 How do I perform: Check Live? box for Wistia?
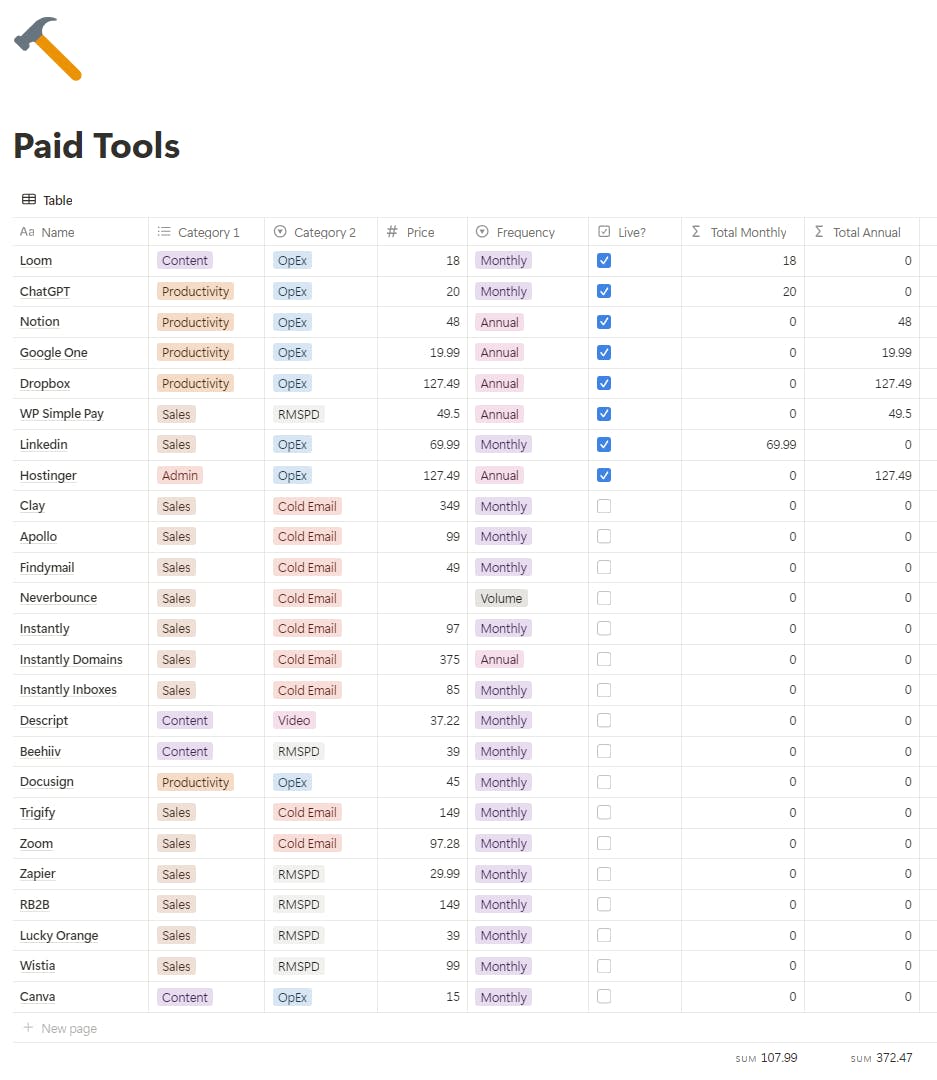pyautogui.click(x=604, y=966)
